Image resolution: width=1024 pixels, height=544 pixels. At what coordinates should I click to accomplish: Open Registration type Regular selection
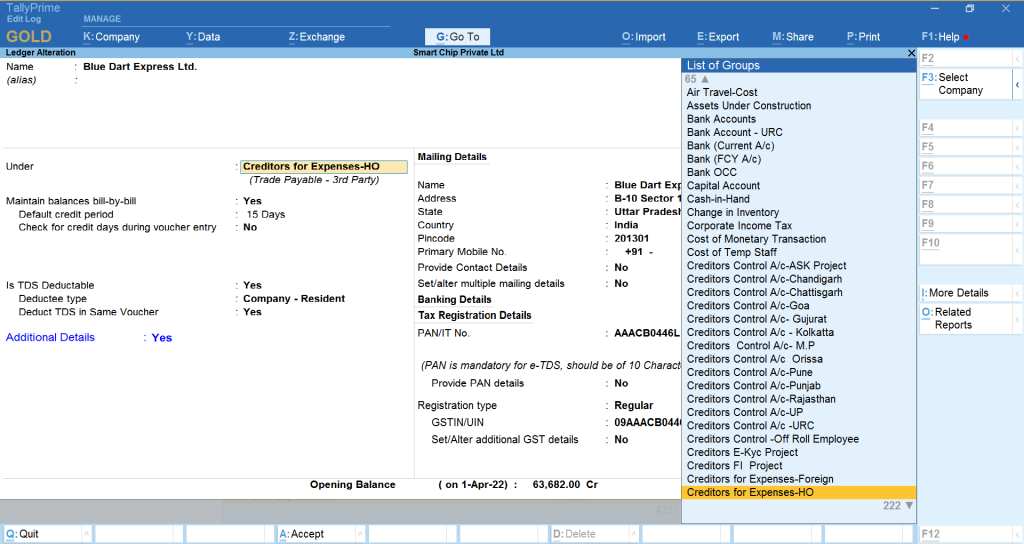[x=634, y=406]
